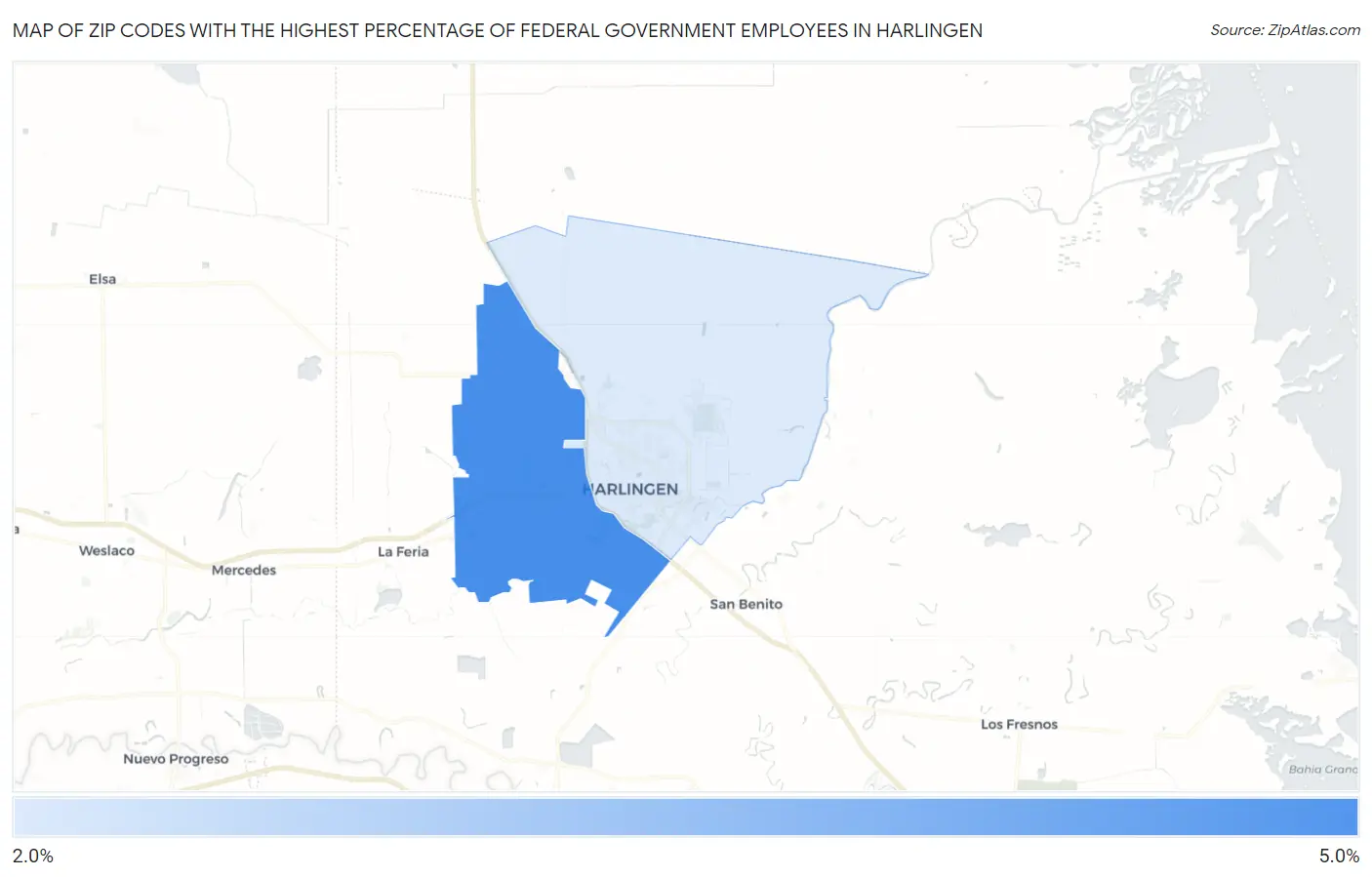Image resolution: width=1372 pixels, height=877 pixels.
Task: Click the HARLINGEN city label
Action: [x=630, y=490]
